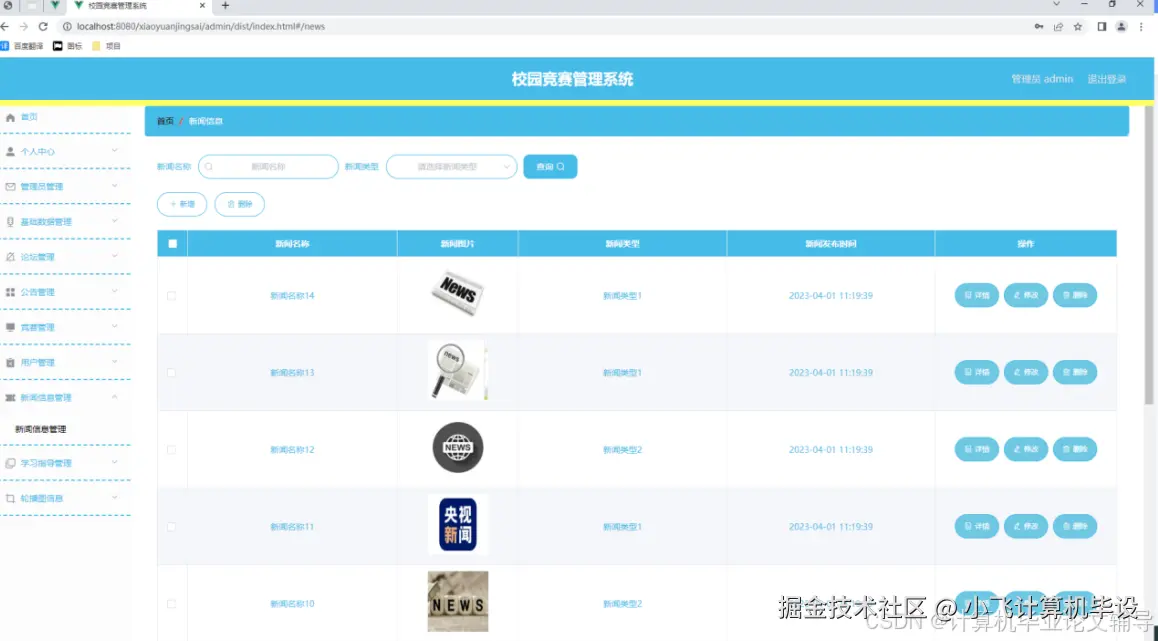The height and width of the screenshot is (641, 1158).
Task: Click the magnifier icon inside the 新闻名称 field
Action: (x=209, y=166)
